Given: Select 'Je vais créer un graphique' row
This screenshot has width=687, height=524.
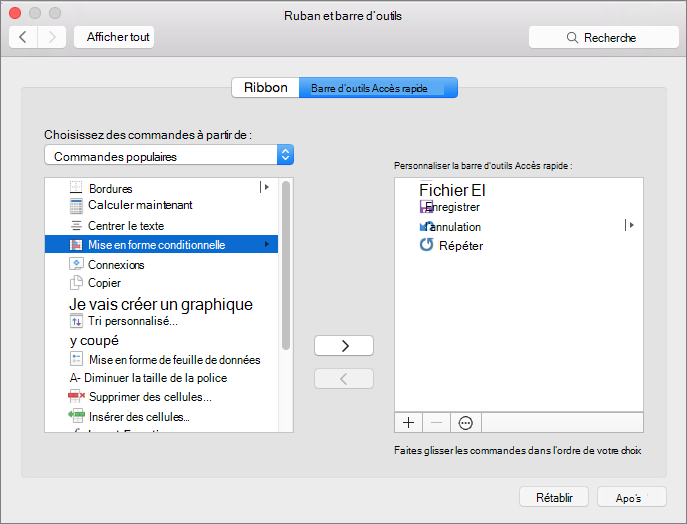Looking at the screenshot, I should 161,304.
